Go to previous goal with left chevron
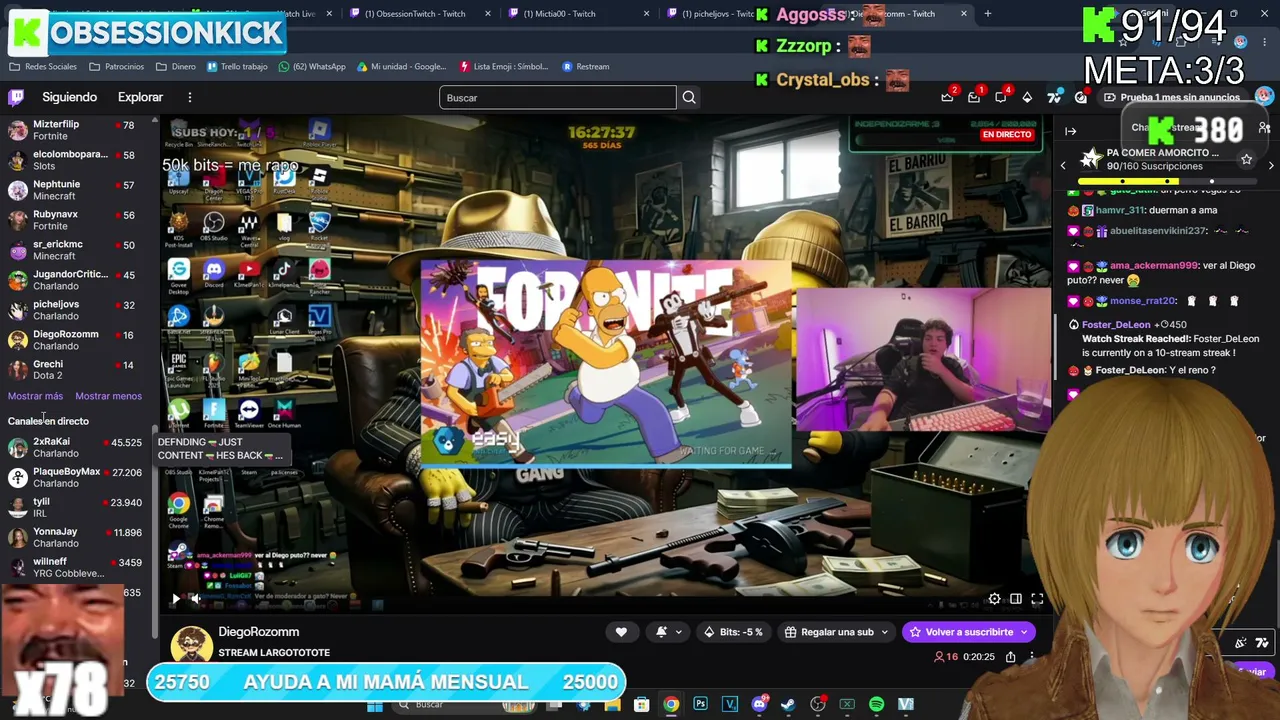Screen dimensions: 1280x720 (x=1063, y=165)
